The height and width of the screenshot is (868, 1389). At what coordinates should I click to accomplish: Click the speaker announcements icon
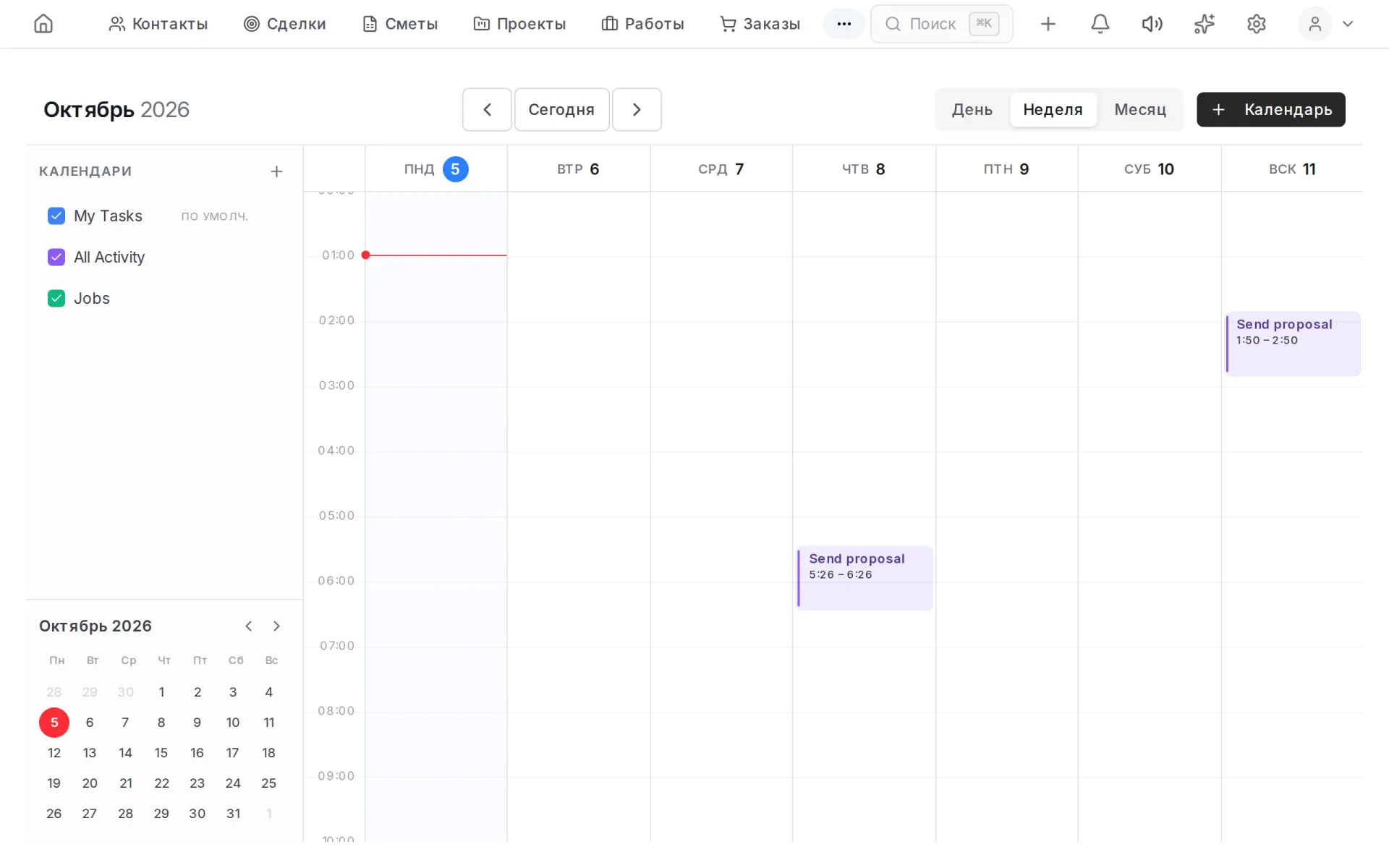tap(1152, 24)
